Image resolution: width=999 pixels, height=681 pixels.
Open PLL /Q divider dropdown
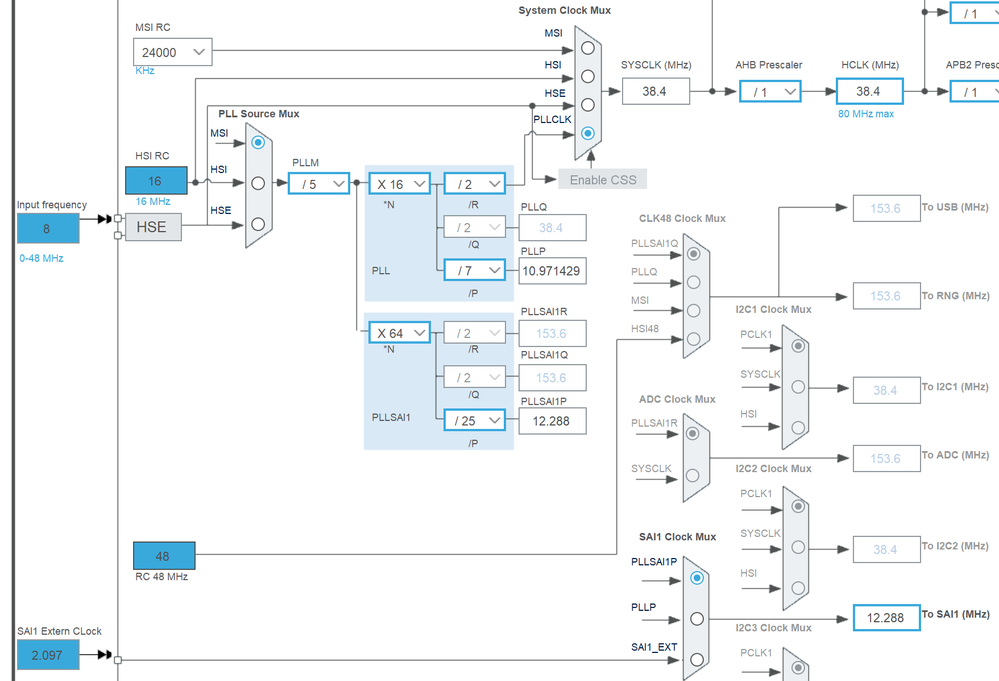point(475,227)
